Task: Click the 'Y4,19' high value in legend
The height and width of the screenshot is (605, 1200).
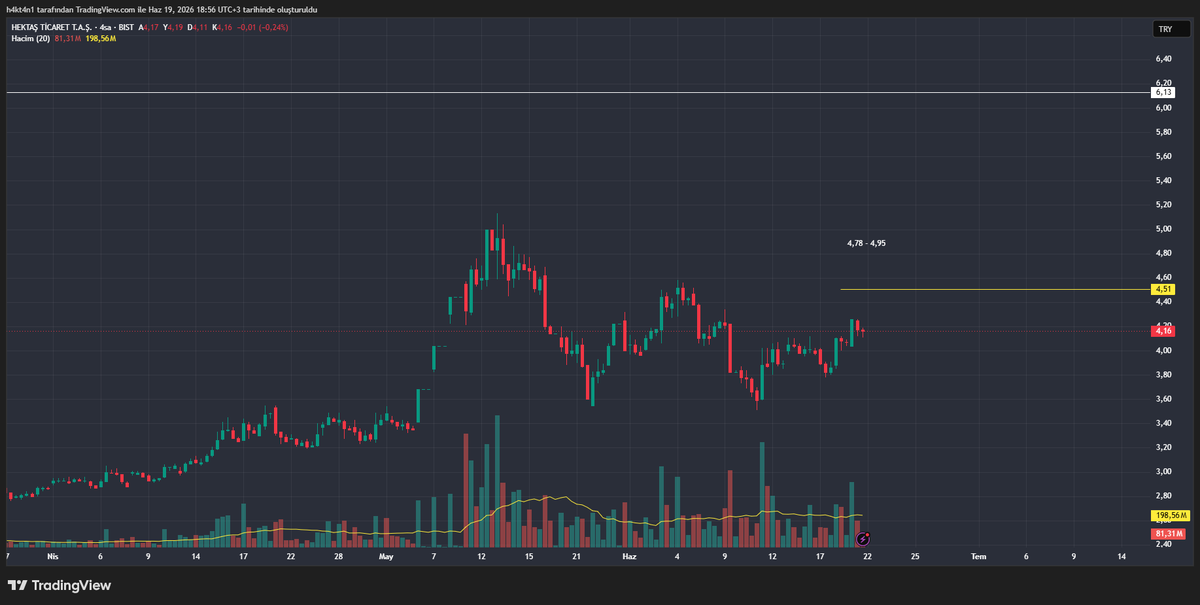Action: click(174, 27)
